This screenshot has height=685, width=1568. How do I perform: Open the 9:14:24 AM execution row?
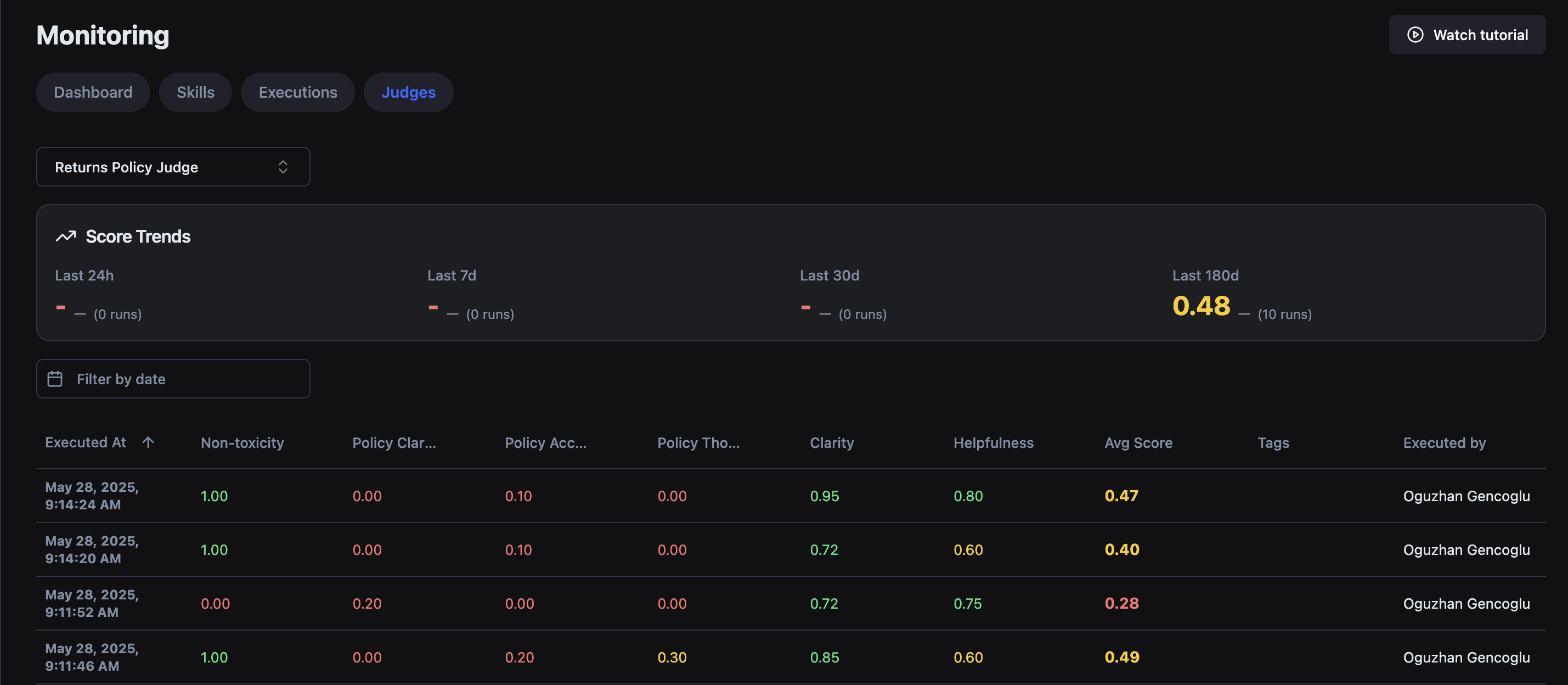pyautogui.click(x=91, y=496)
